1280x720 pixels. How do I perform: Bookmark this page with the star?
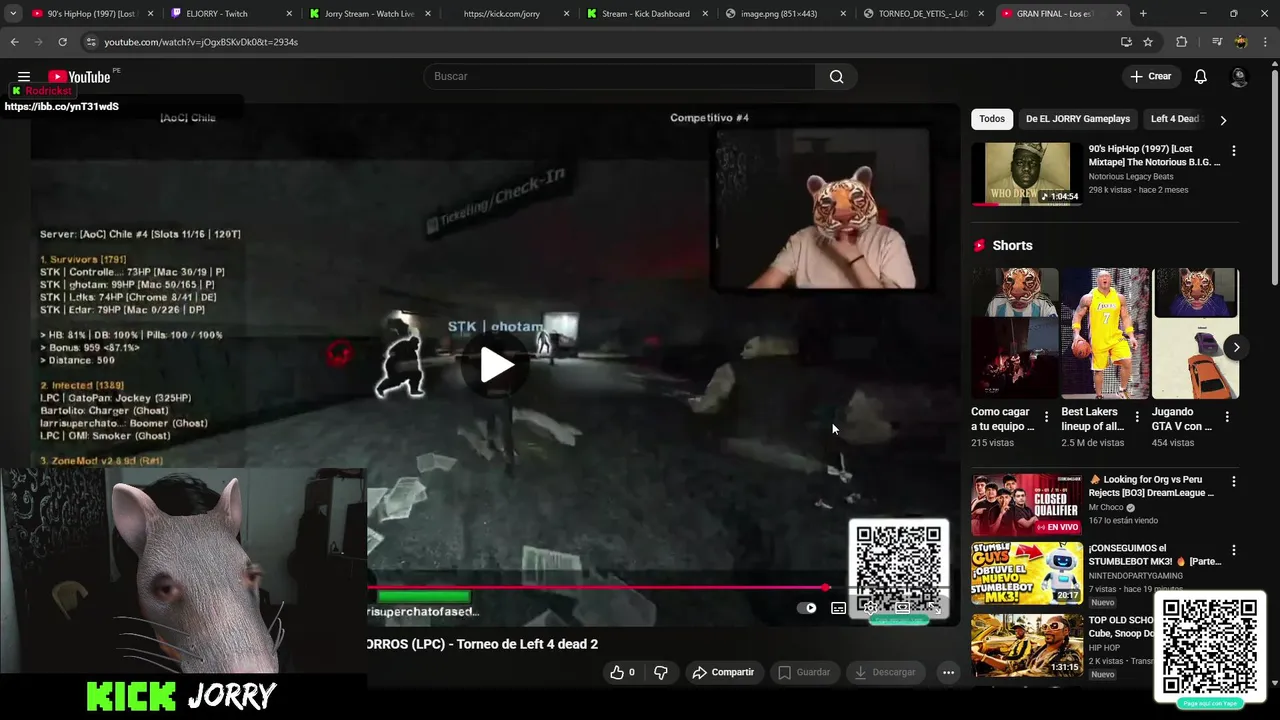pyautogui.click(x=1148, y=42)
